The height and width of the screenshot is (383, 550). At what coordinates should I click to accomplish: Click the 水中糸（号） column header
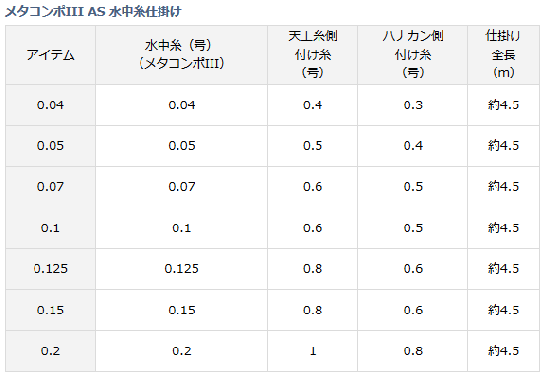point(181,55)
